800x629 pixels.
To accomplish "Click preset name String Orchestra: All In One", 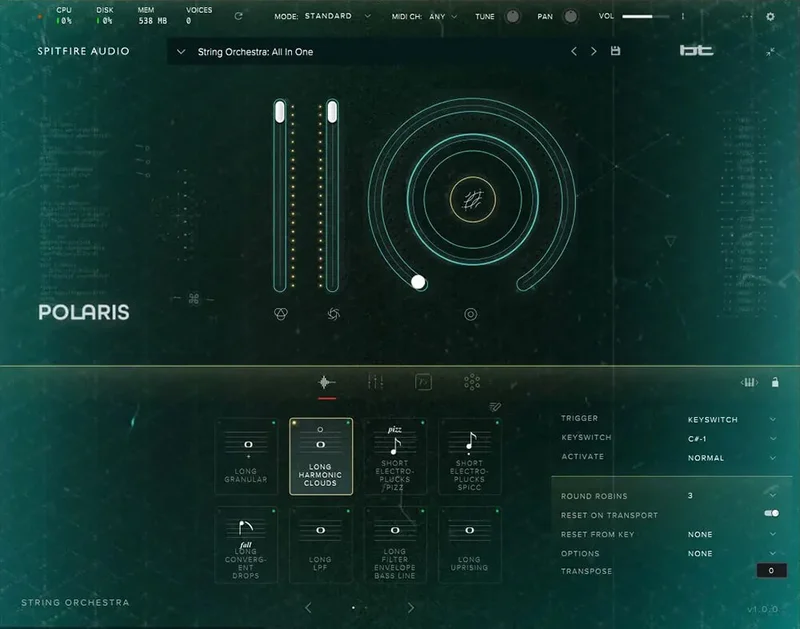I will coord(255,52).
